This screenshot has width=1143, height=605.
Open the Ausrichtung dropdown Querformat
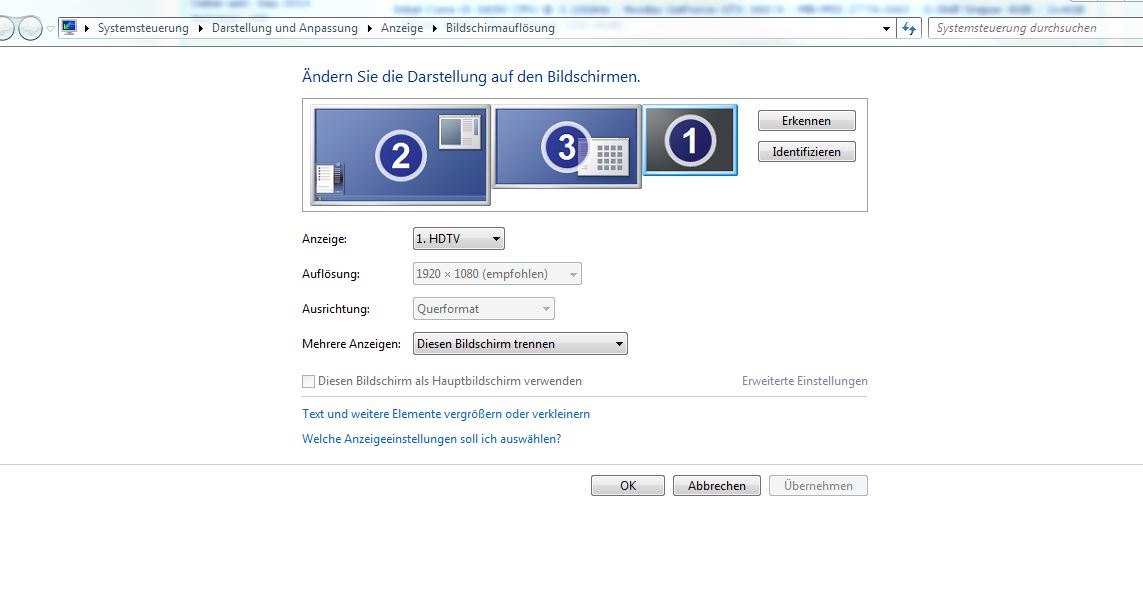click(483, 308)
